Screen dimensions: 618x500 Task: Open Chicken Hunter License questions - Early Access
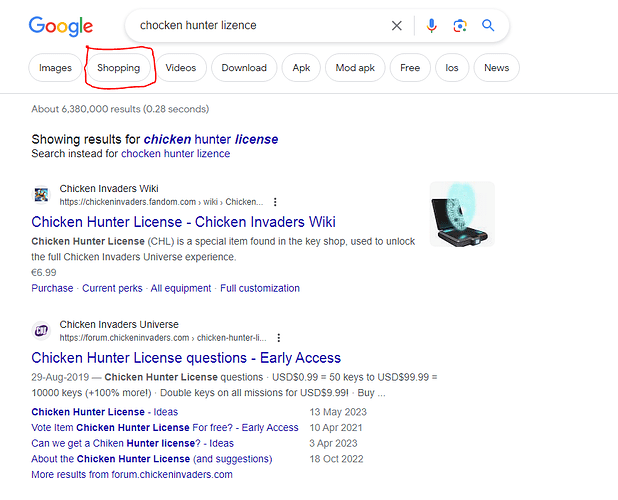pos(186,358)
